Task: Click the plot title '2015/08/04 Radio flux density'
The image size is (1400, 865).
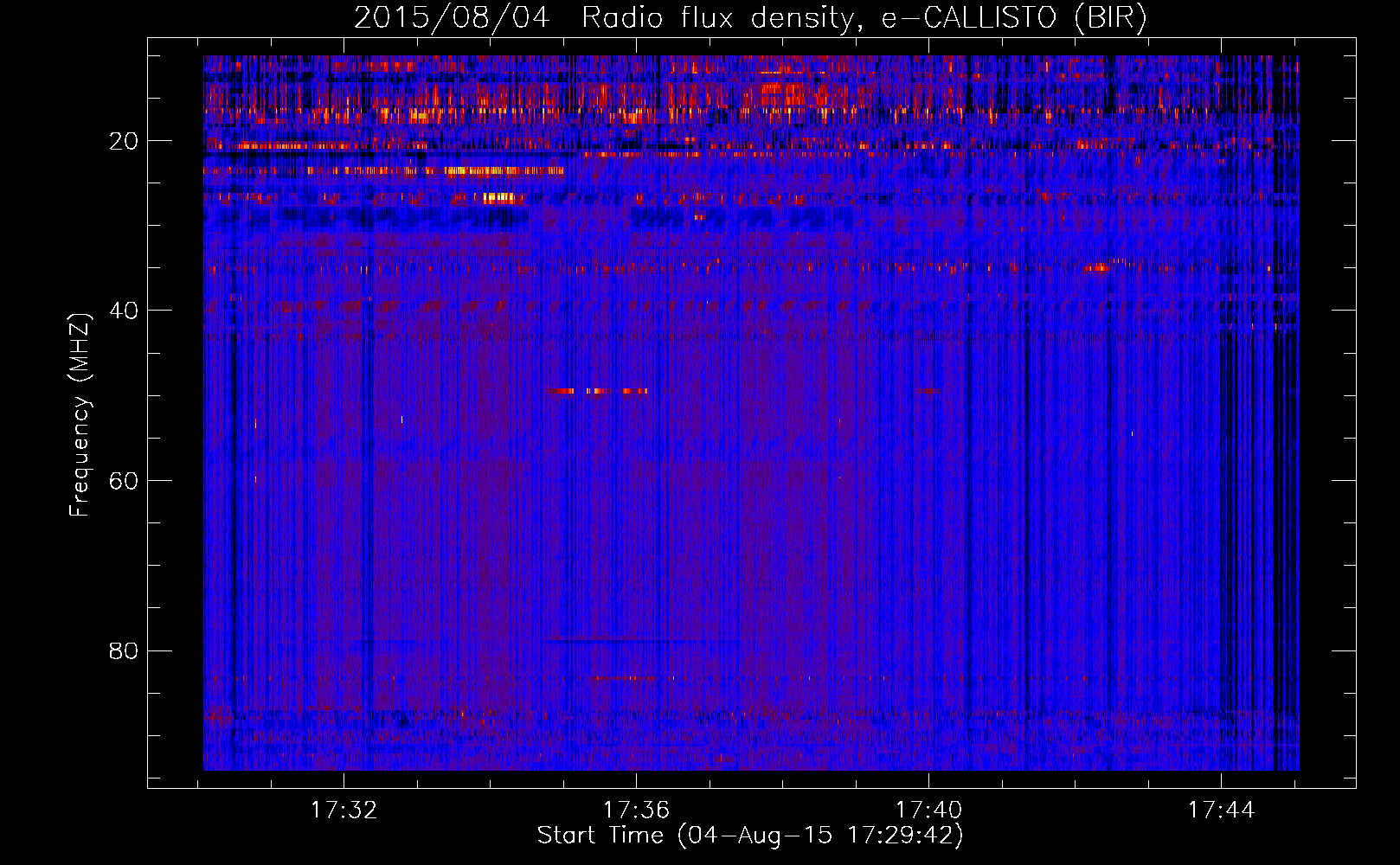Action: click(750, 18)
